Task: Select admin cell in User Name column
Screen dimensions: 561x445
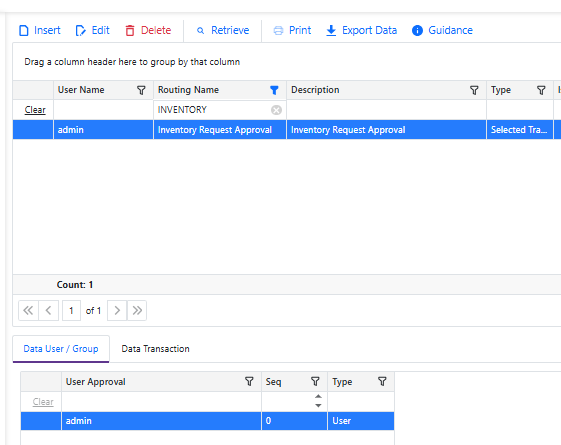Action: pyautogui.click(x=103, y=129)
